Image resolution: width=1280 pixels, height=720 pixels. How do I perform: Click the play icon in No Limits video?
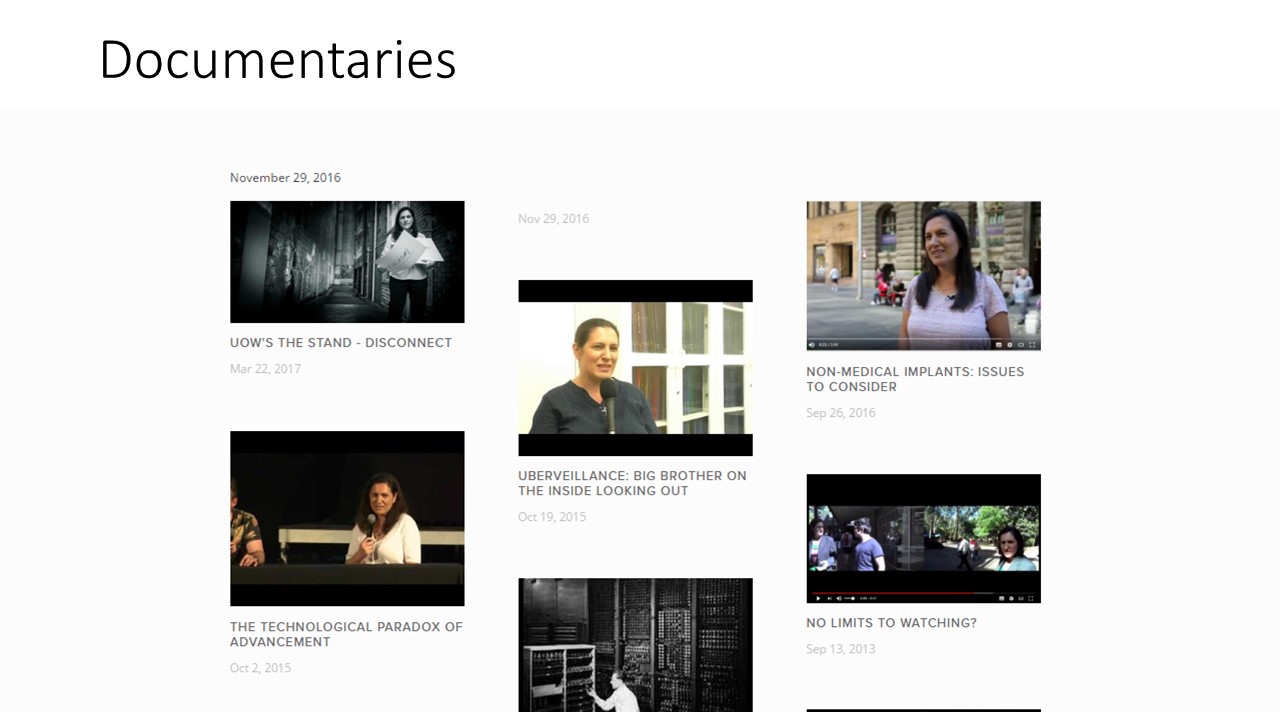click(818, 598)
